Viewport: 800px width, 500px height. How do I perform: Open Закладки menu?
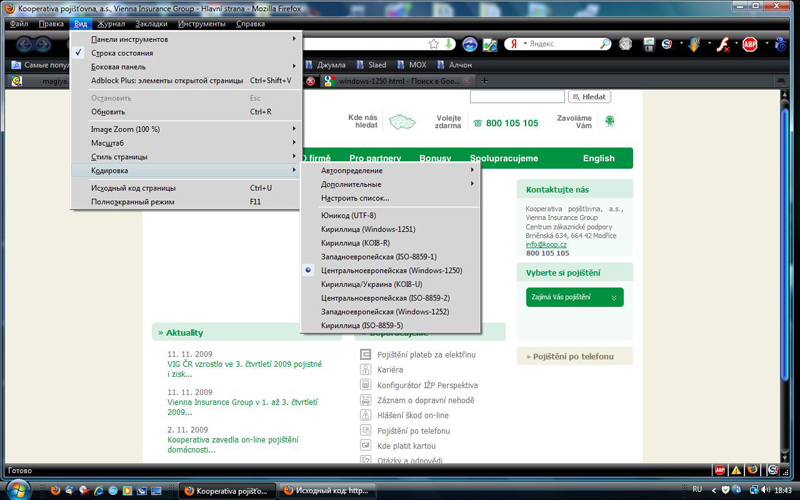152,23
